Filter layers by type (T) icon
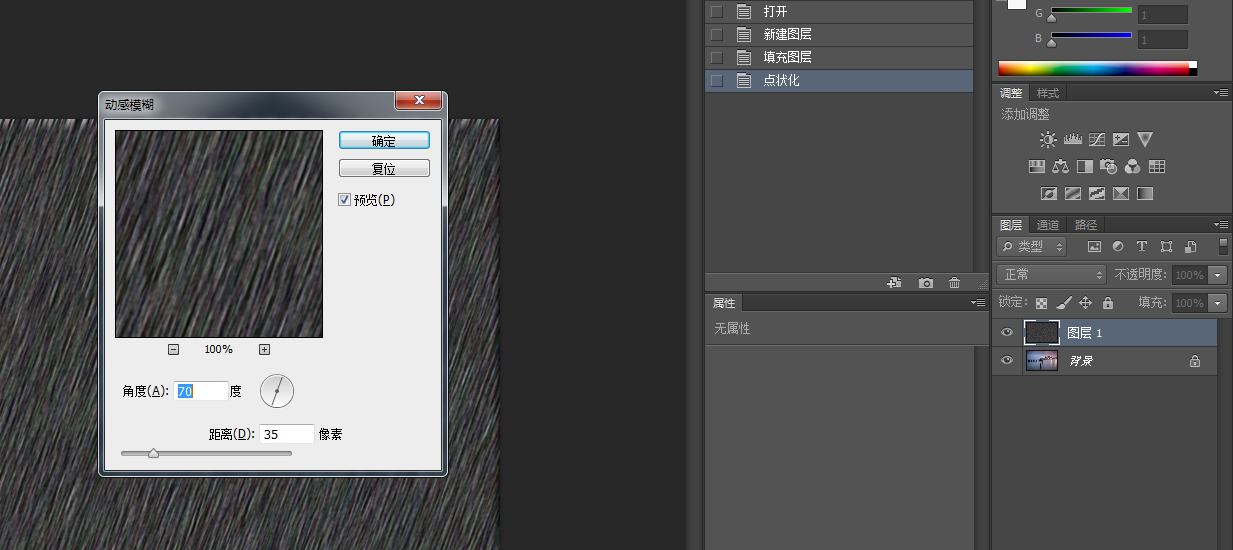 1142,246
